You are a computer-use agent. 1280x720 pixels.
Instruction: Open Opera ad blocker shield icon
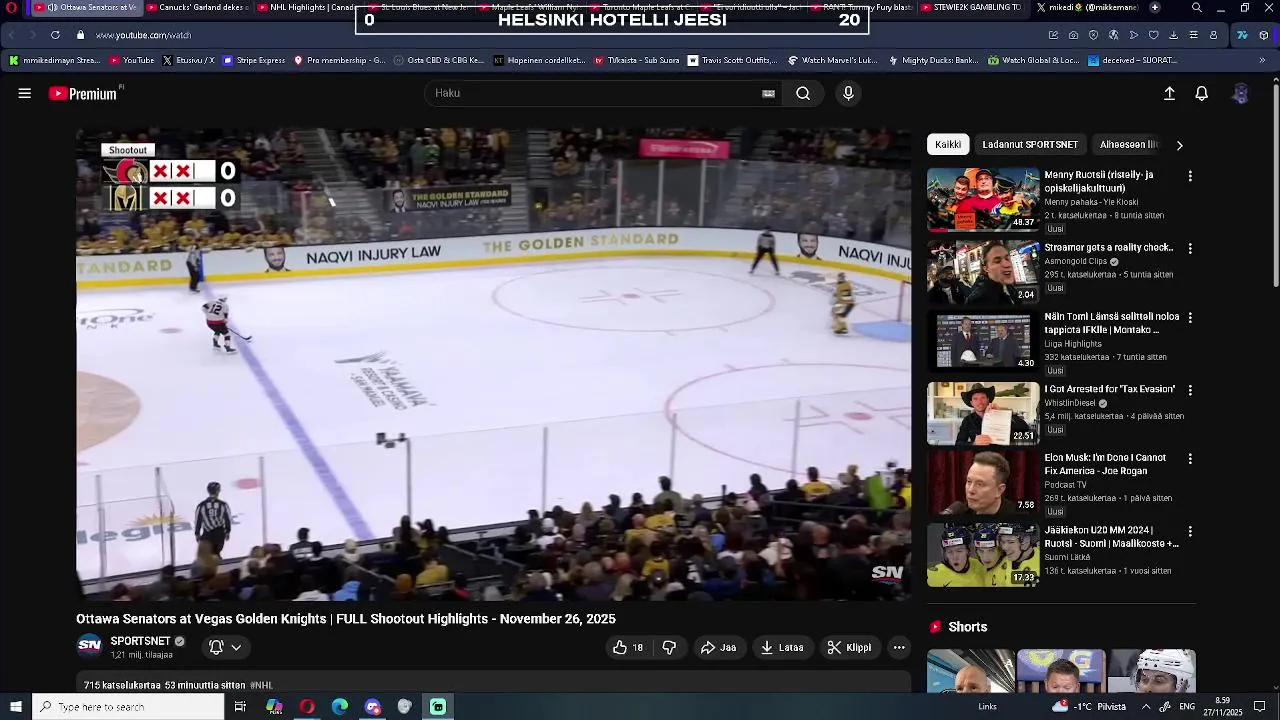[1093, 35]
